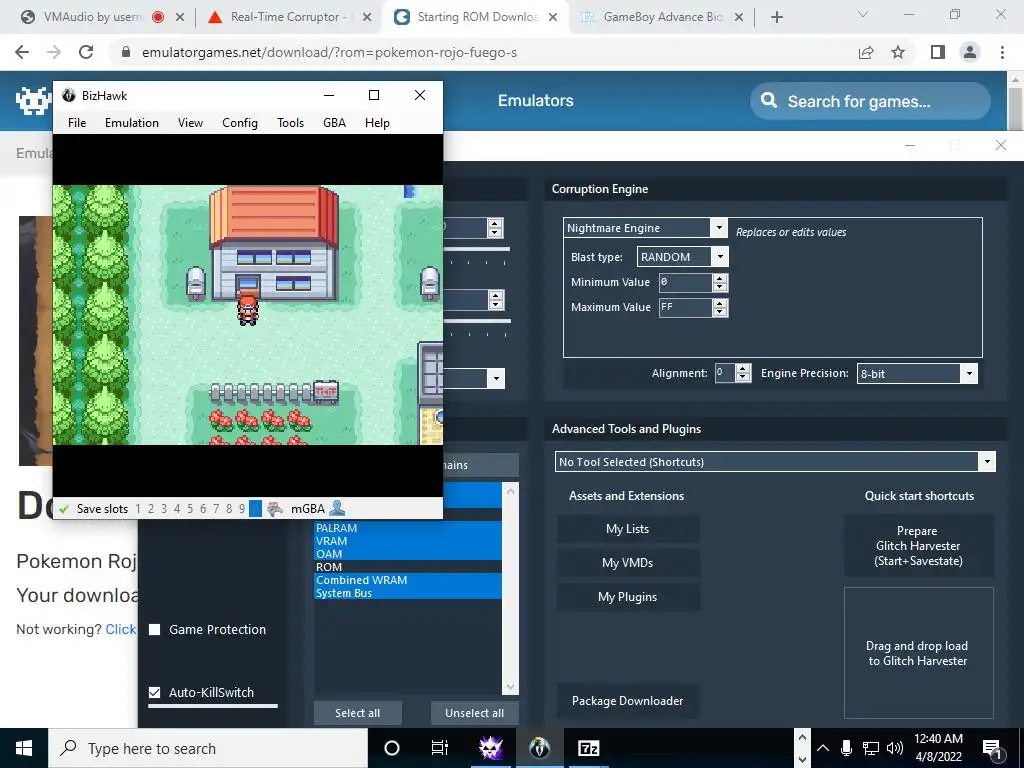Screen dimensions: 1024x768
Task: Open the Help menu in BizHawk
Action: pyautogui.click(x=377, y=123)
